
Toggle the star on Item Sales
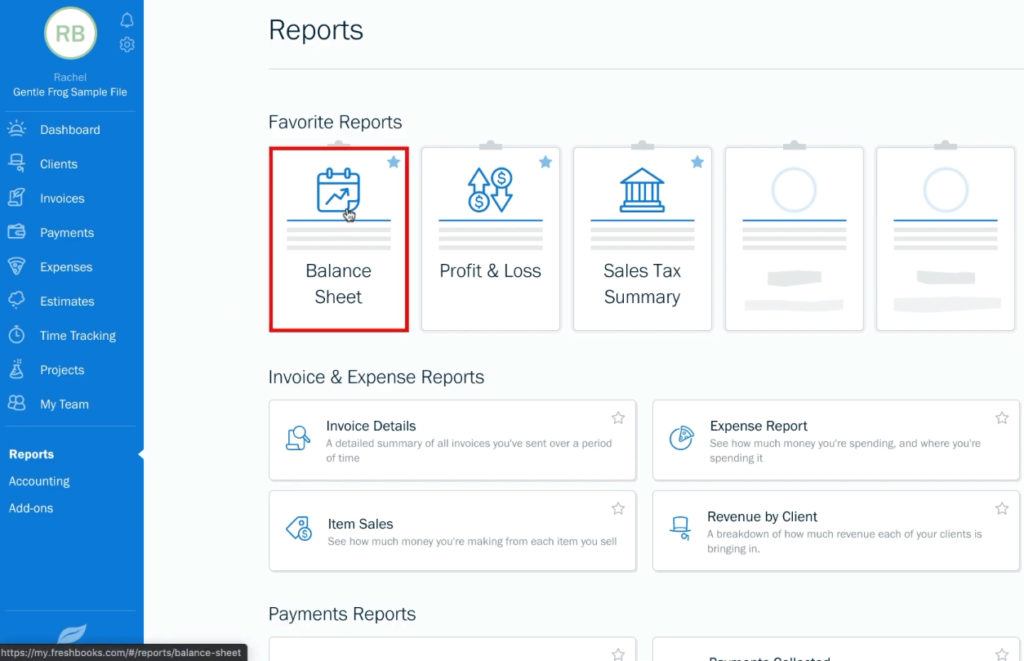tap(617, 507)
